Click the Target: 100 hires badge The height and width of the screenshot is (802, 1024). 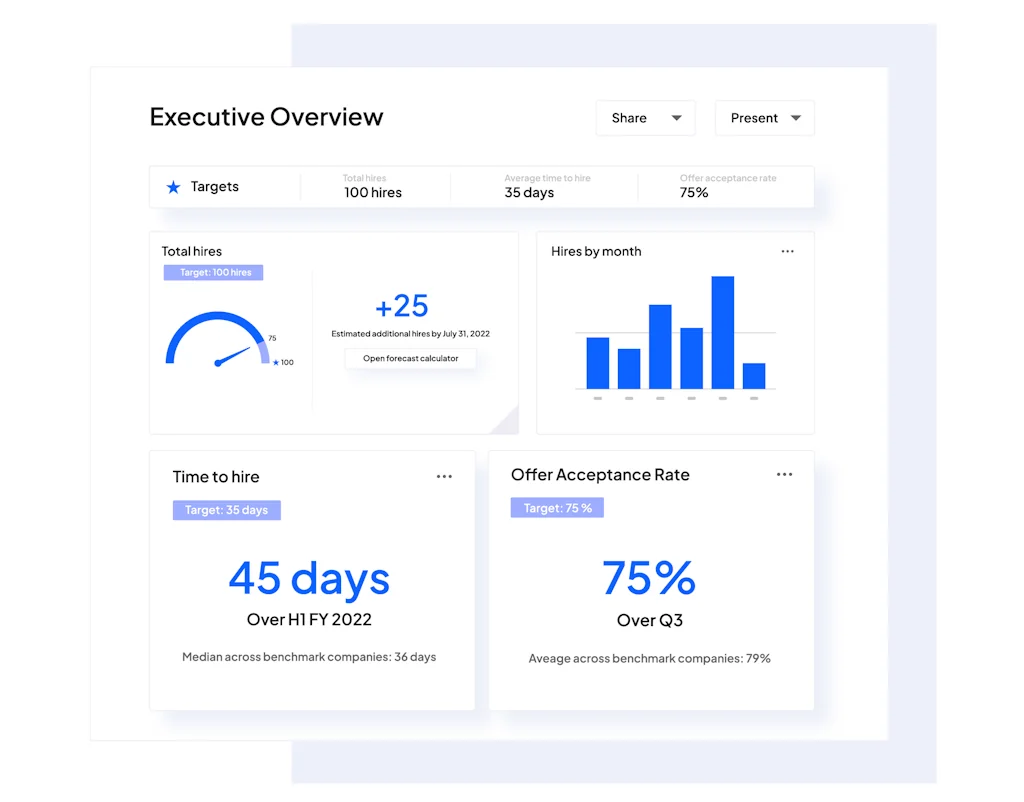[213, 272]
